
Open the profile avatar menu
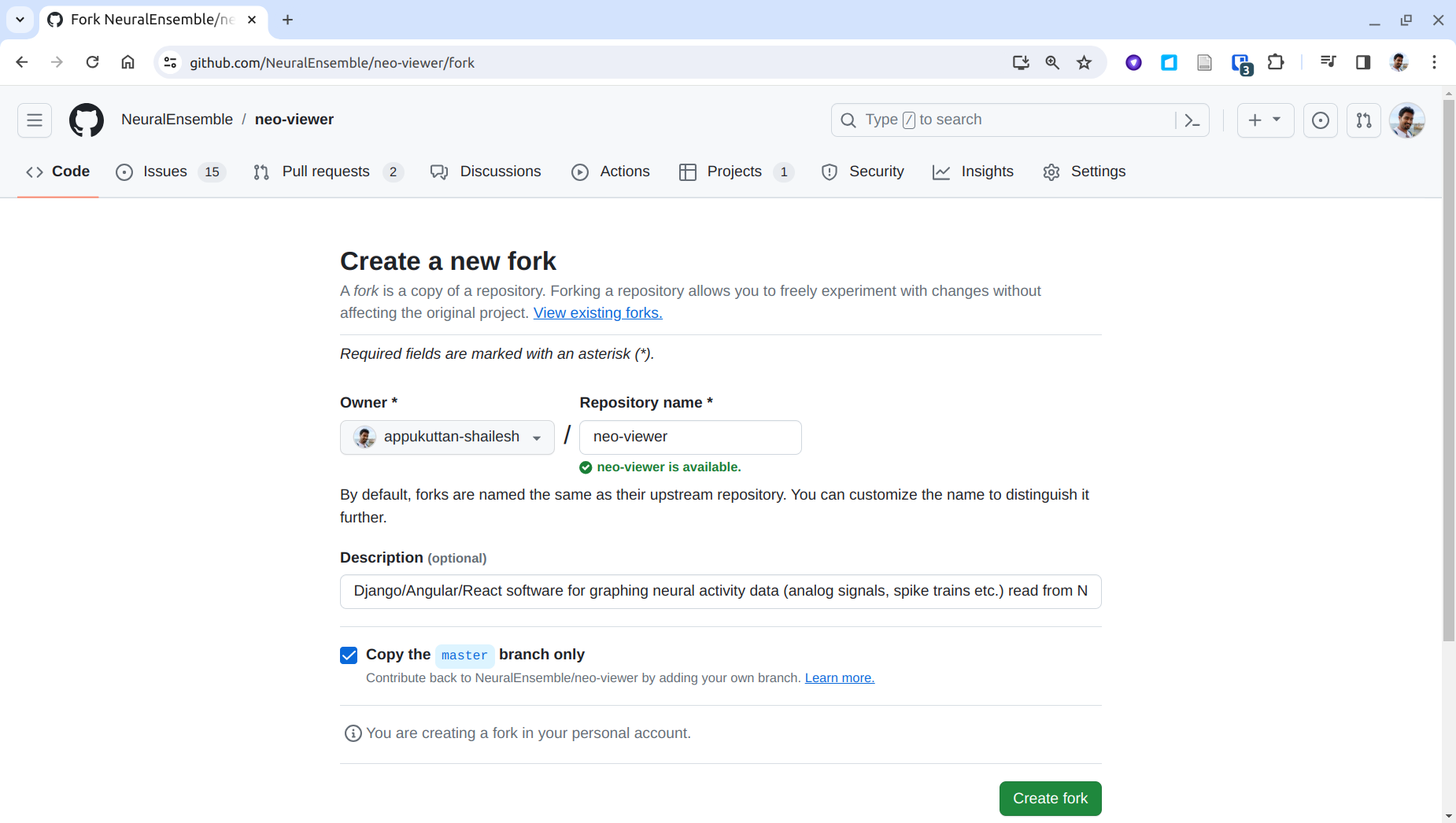coord(1408,120)
